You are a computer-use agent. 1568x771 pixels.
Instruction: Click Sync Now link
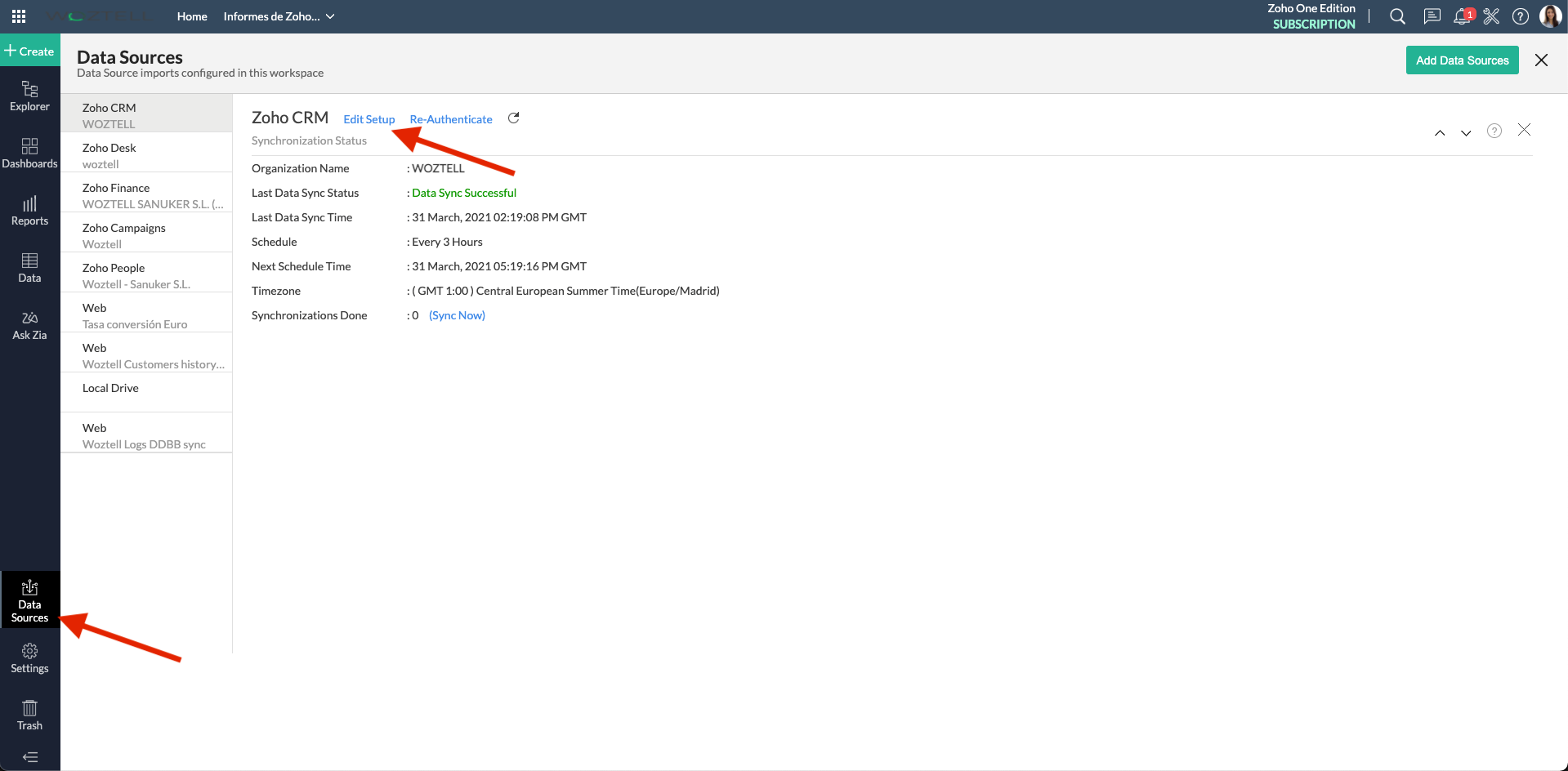tap(457, 315)
